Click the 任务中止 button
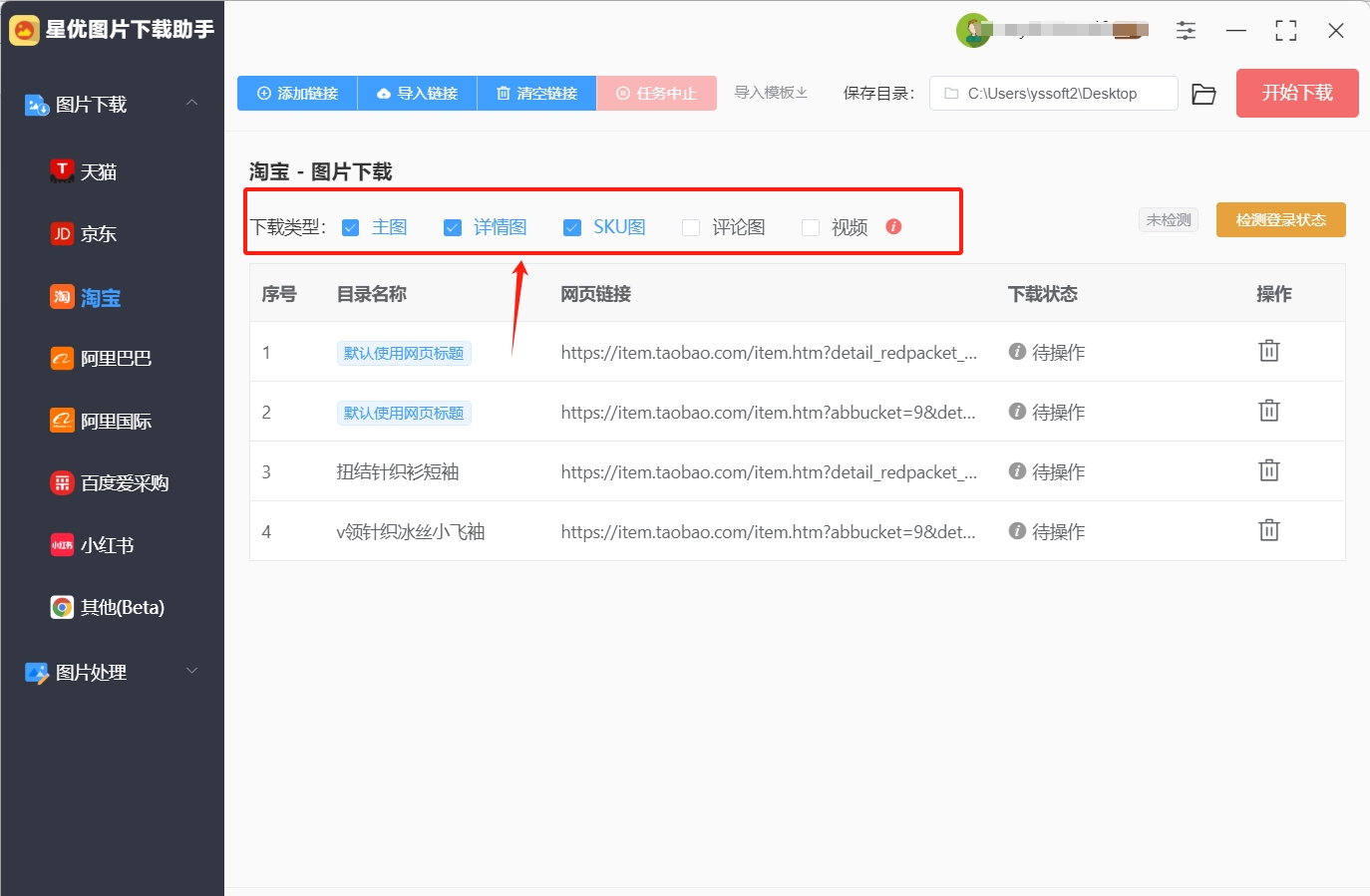This screenshot has height=896, width=1370. pos(656,93)
